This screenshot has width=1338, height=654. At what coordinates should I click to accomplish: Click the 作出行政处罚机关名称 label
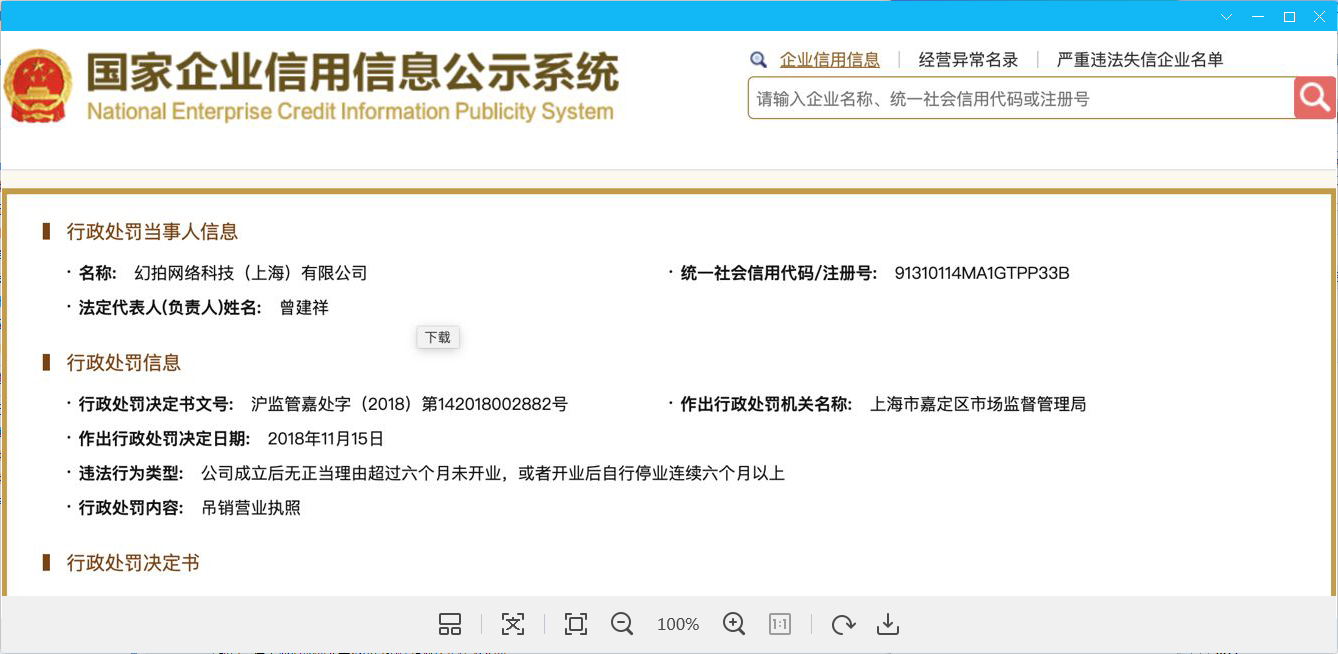click(767, 405)
